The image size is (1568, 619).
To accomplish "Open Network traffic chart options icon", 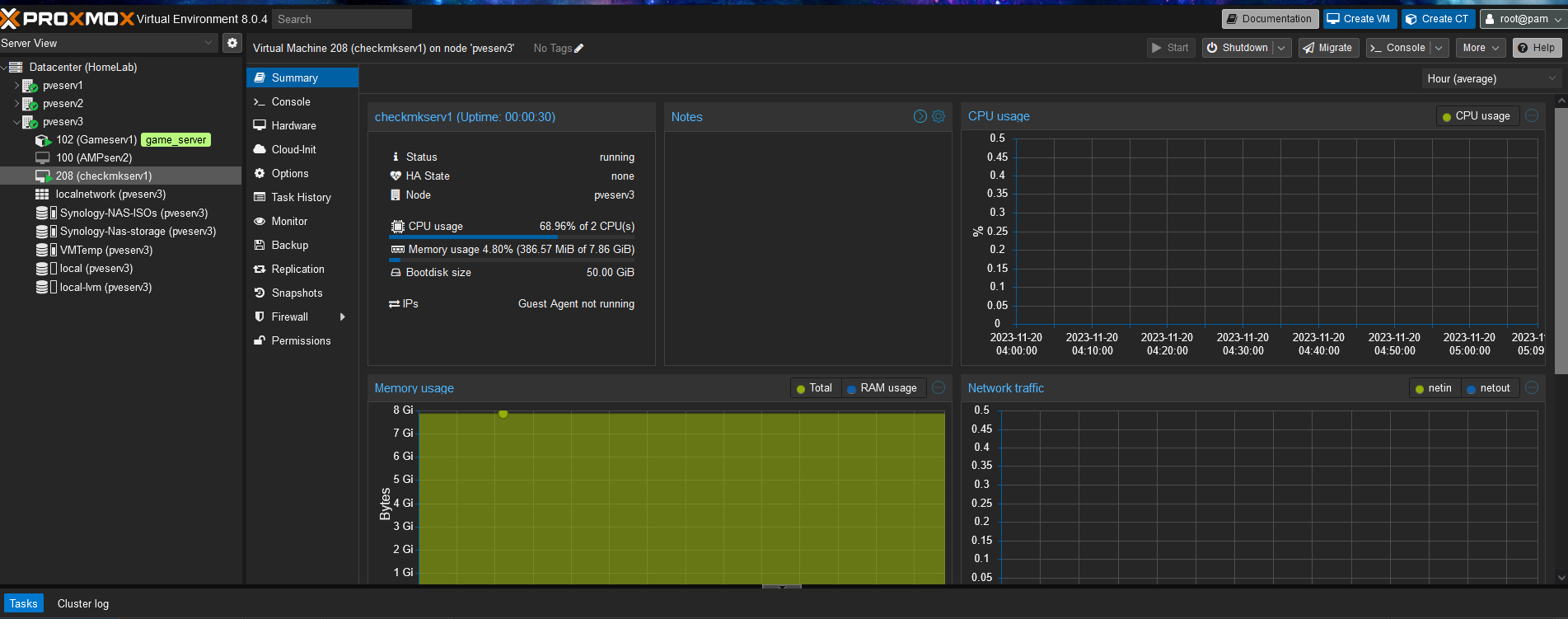I will point(1532,388).
